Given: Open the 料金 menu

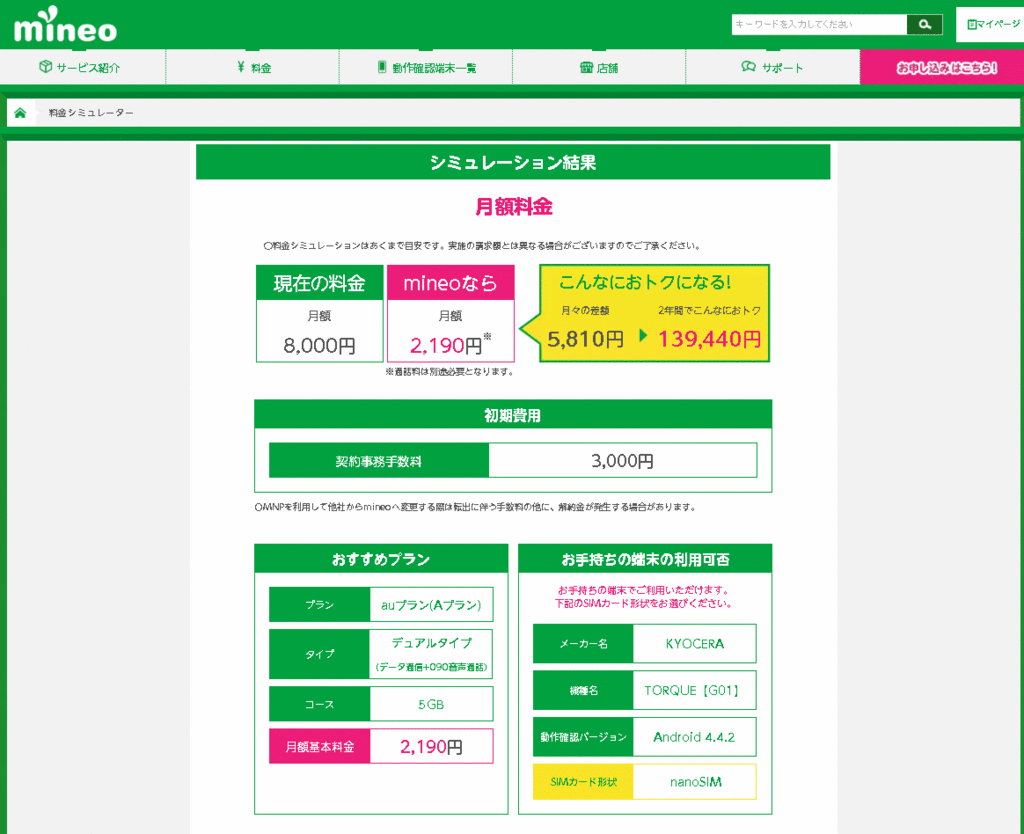Looking at the screenshot, I should pos(253,67).
